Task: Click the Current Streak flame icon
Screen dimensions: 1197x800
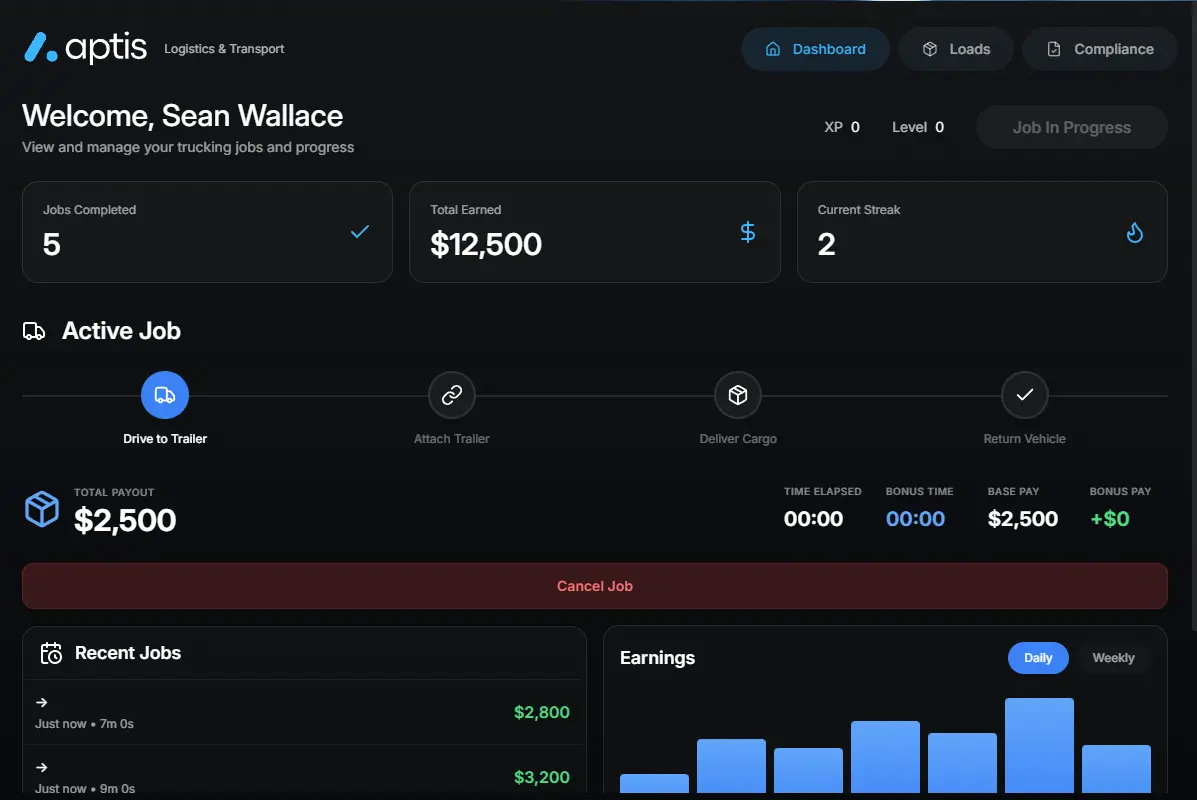Action: tap(1134, 232)
